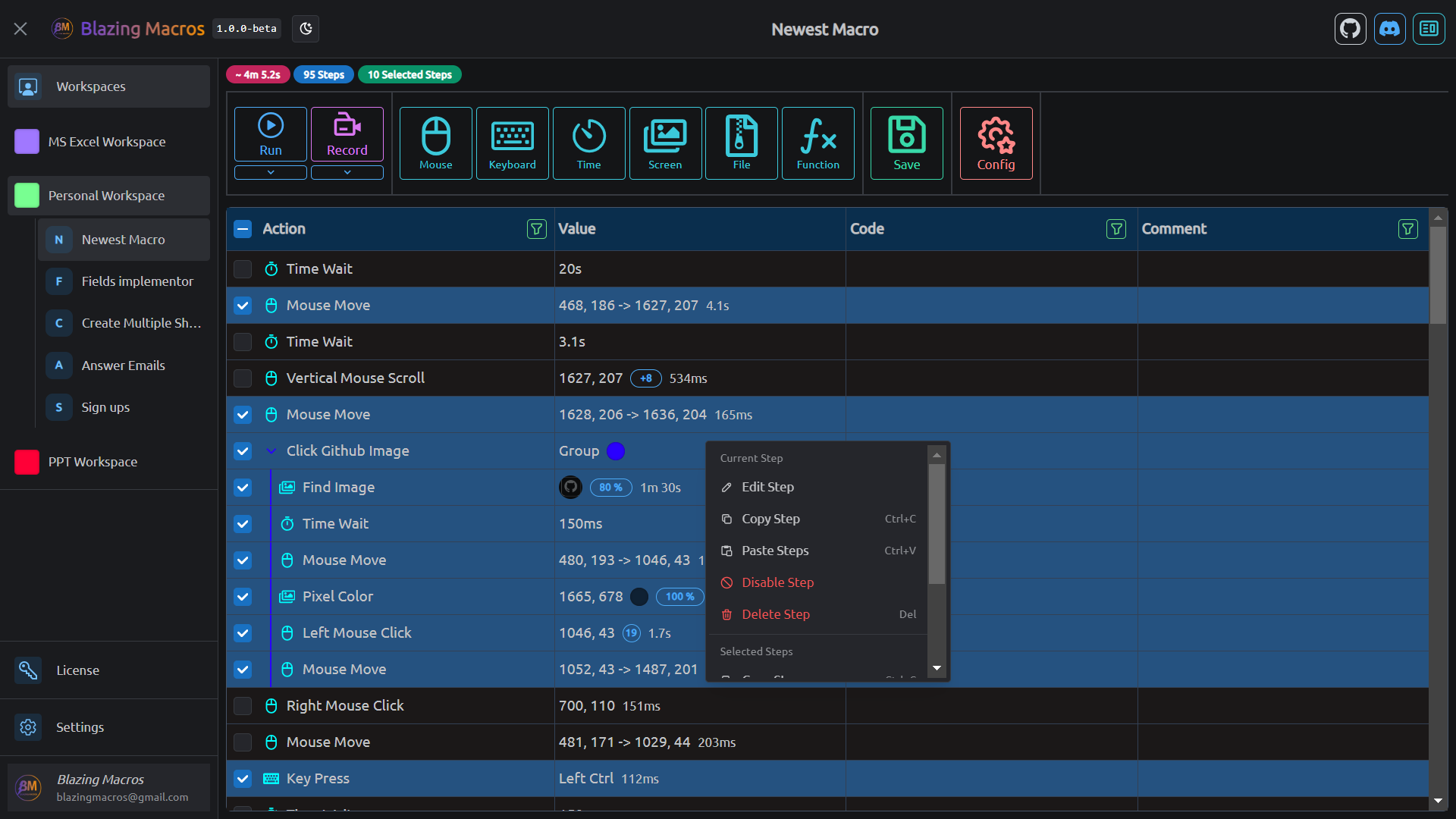
Task: Click the Function tool icon
Action: pyautogui.click(x=817, y=143)
